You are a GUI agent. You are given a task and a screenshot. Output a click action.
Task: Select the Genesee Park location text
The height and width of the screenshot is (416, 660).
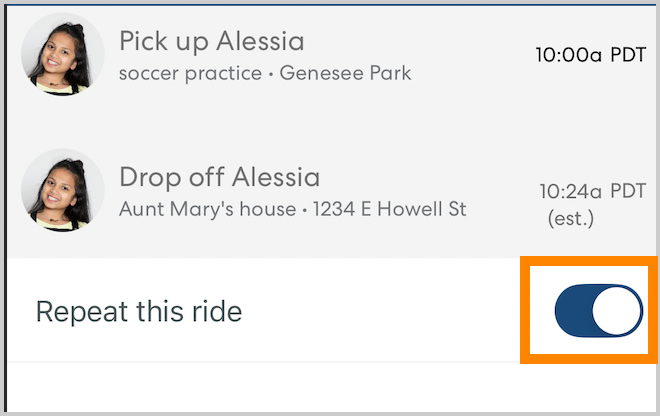[345, 73]
